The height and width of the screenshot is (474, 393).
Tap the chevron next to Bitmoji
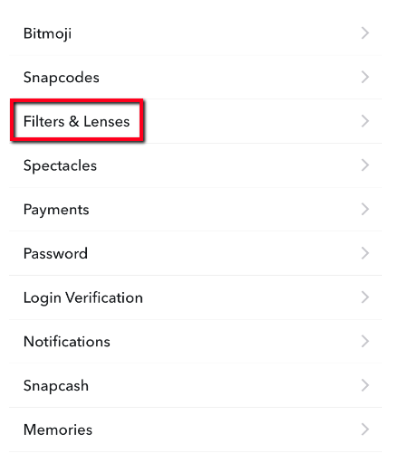(365, 33)
